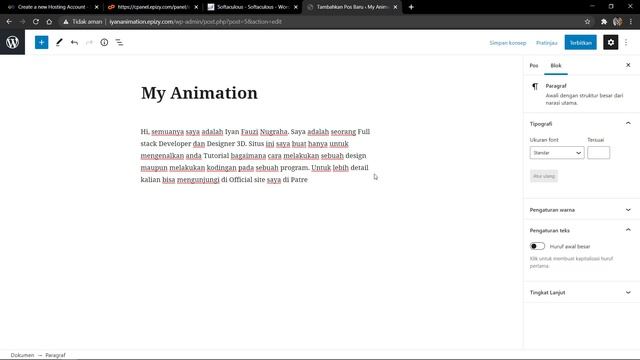Go forward in browser history
This screenshot has height=360, width=640.
click(22, 22)
